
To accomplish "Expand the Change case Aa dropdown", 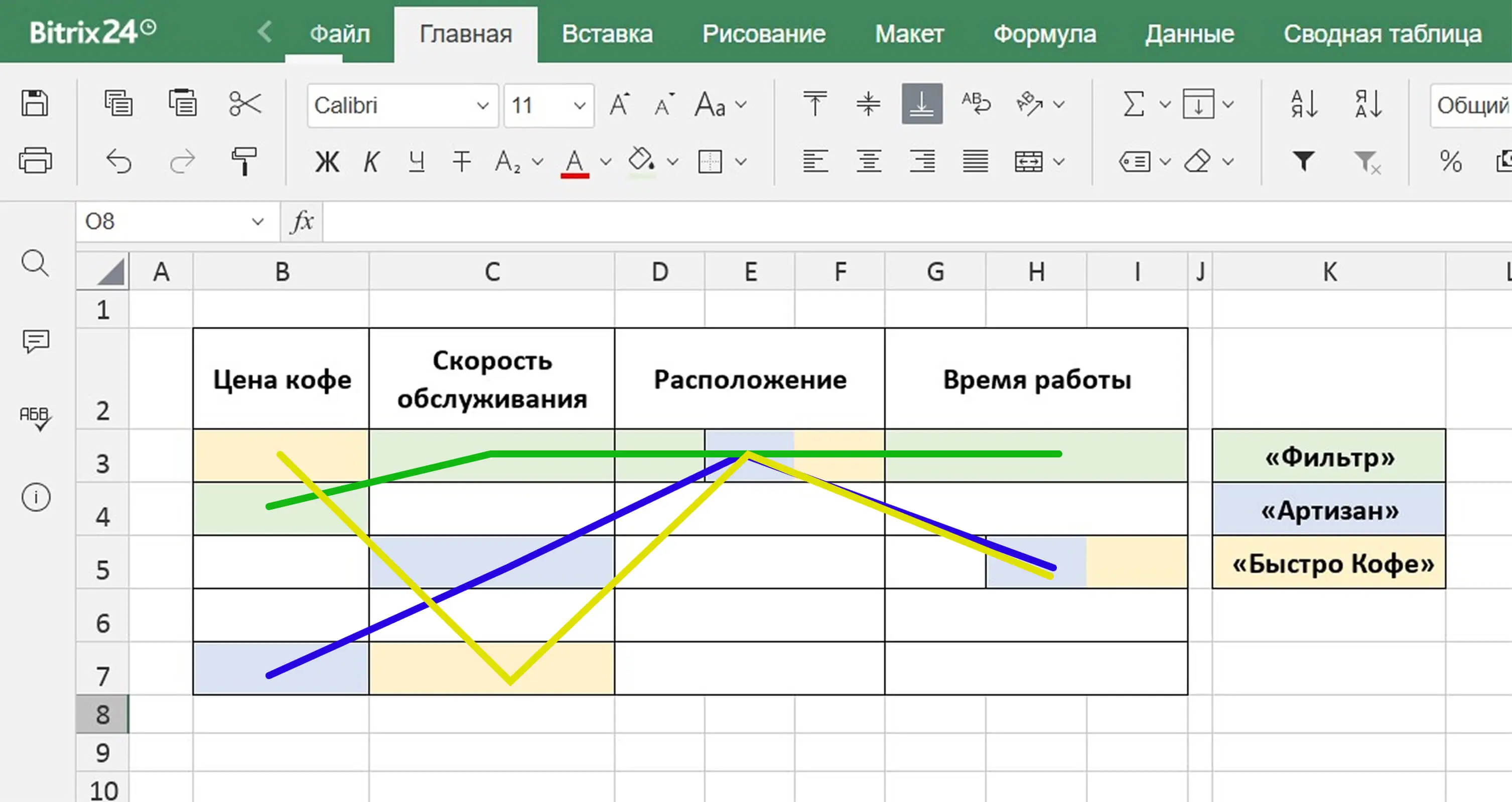I will (x=741, y=105).
